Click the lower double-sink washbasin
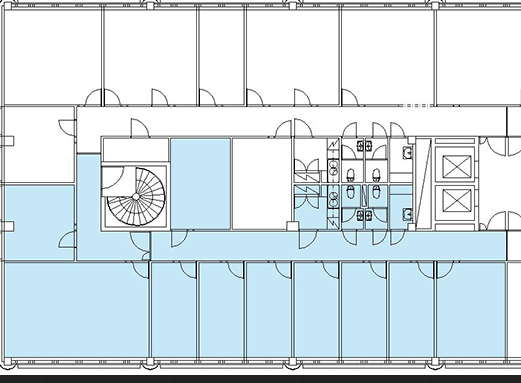The image size is (521, 383). coord(333,200)
